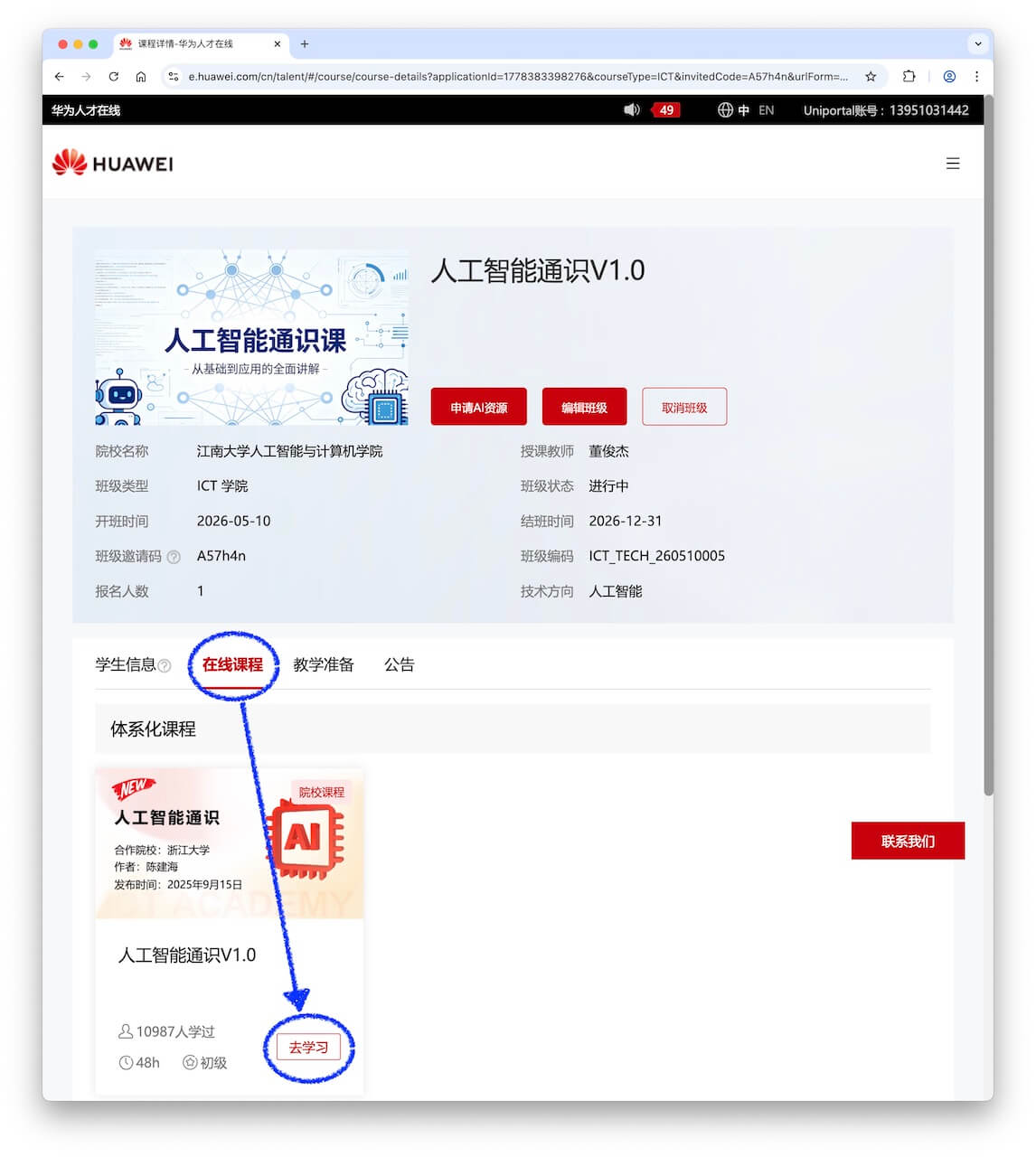Reload the page with the refresh icon
The image size is (1036, 1157).
pos(114,77)
